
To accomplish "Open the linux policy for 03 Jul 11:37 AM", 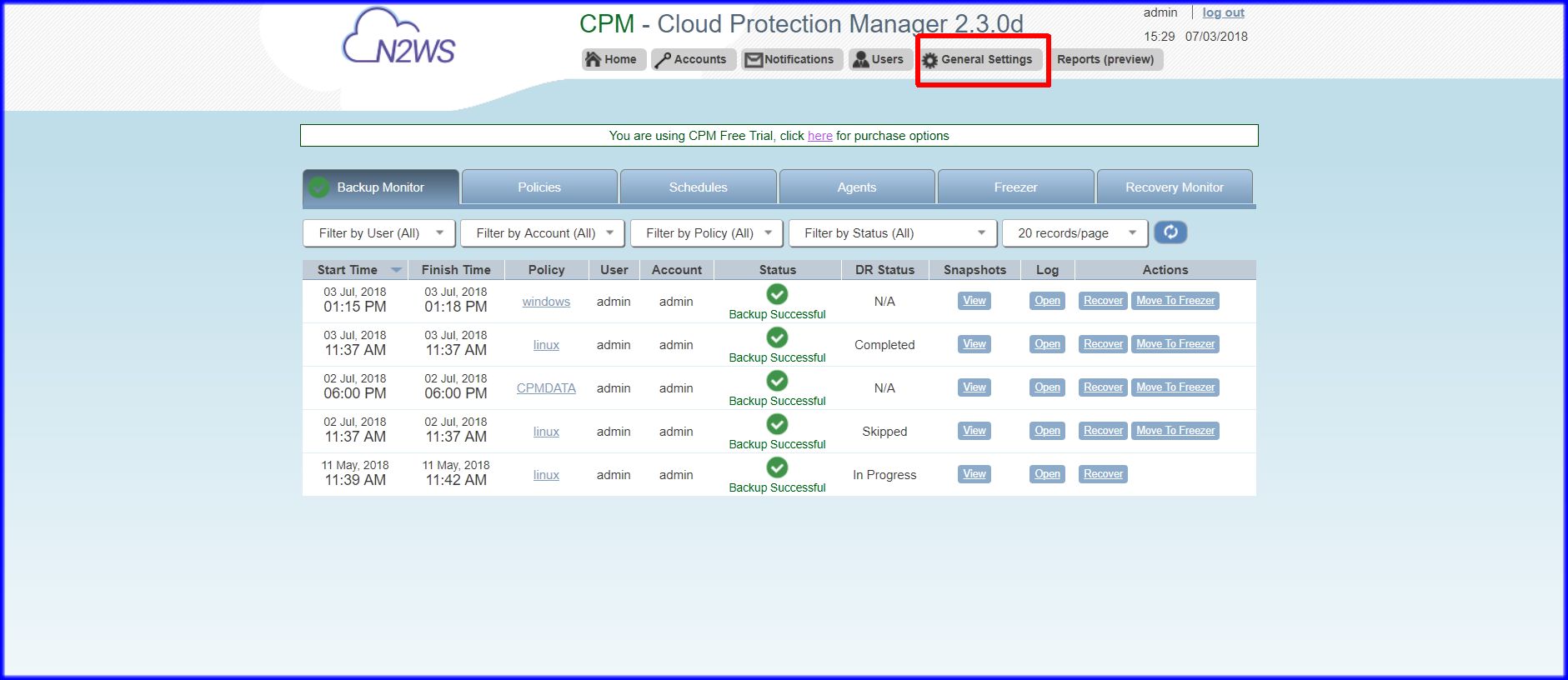I will (546, 345).
